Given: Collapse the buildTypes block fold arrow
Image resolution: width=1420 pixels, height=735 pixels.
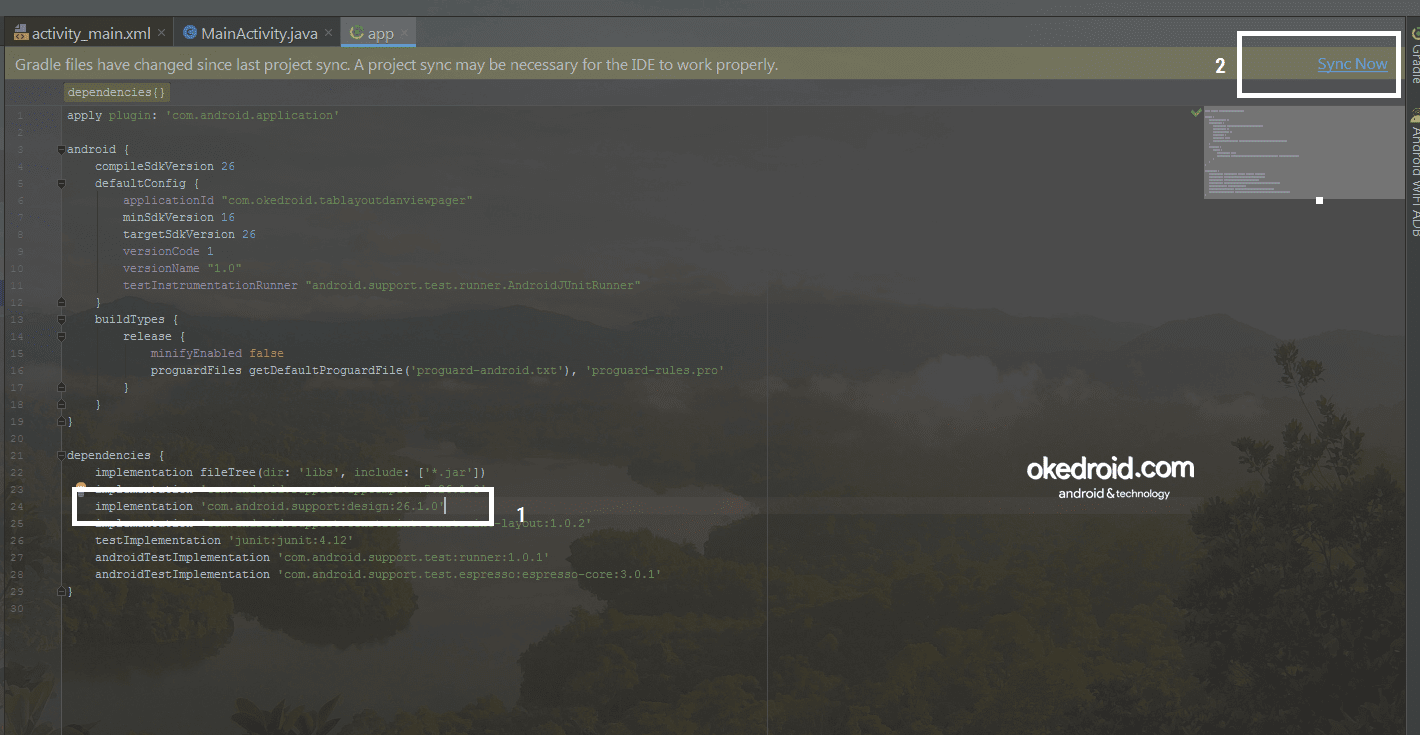Looking at the screenshot, I should click(60, 318).
